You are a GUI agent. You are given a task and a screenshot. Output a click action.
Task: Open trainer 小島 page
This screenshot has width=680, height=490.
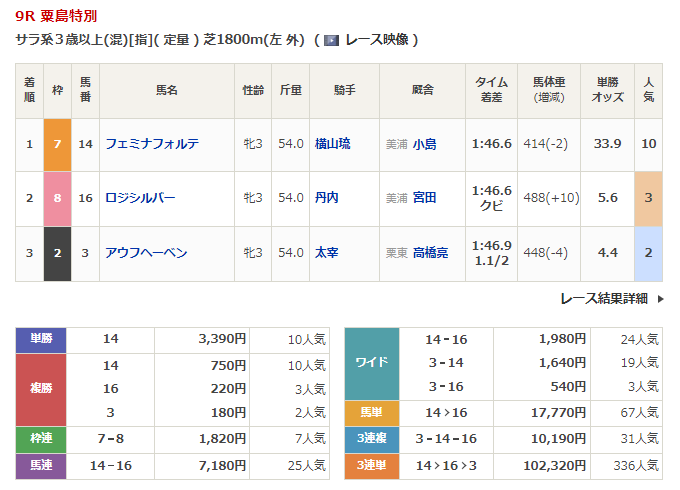(x=424, y=144)
